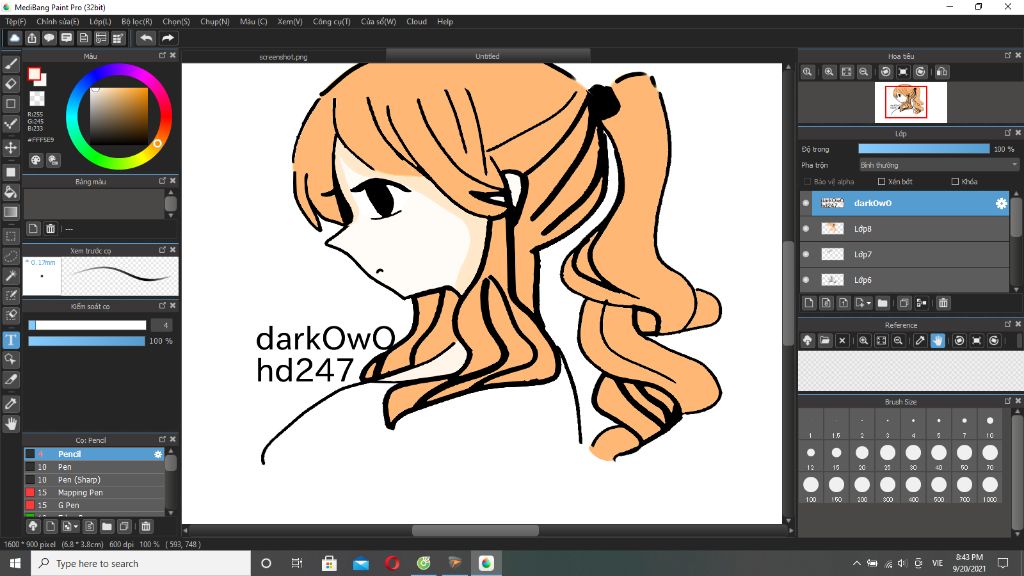Hide the darkOwO layer

[x=806, y=203]
